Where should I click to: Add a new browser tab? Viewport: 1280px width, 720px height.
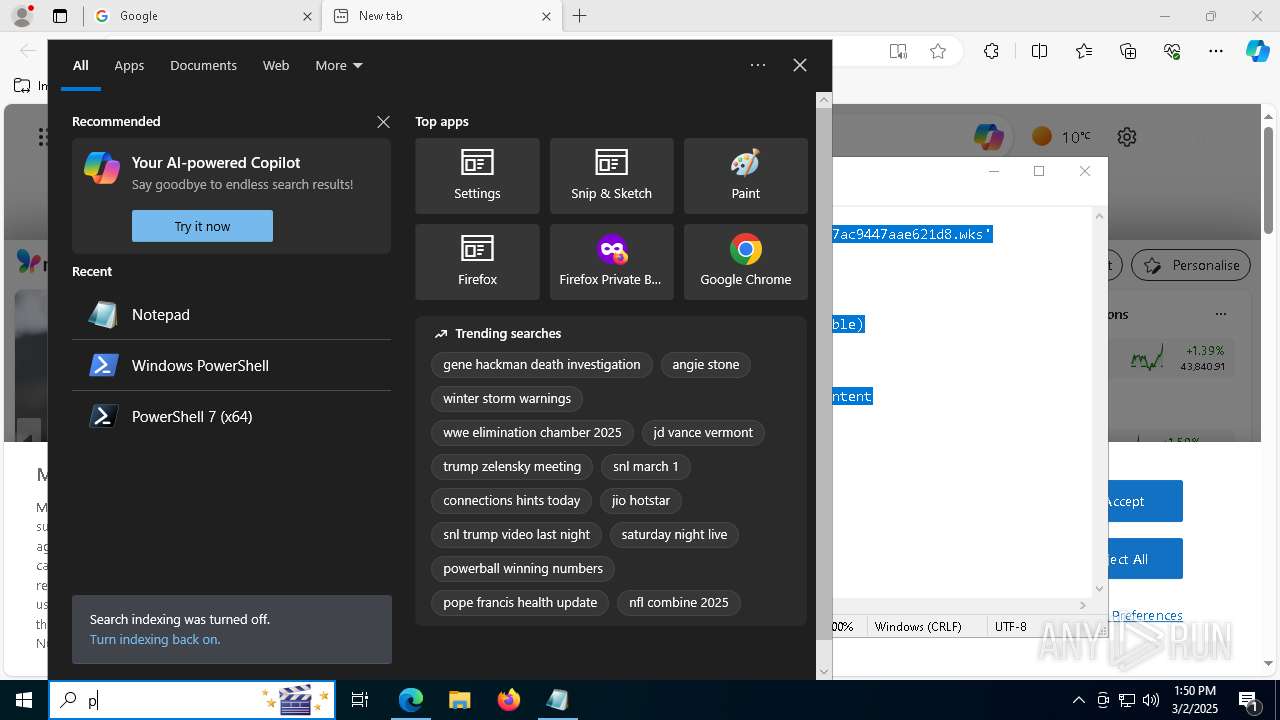pyautogui.click(x=580, y=16)
